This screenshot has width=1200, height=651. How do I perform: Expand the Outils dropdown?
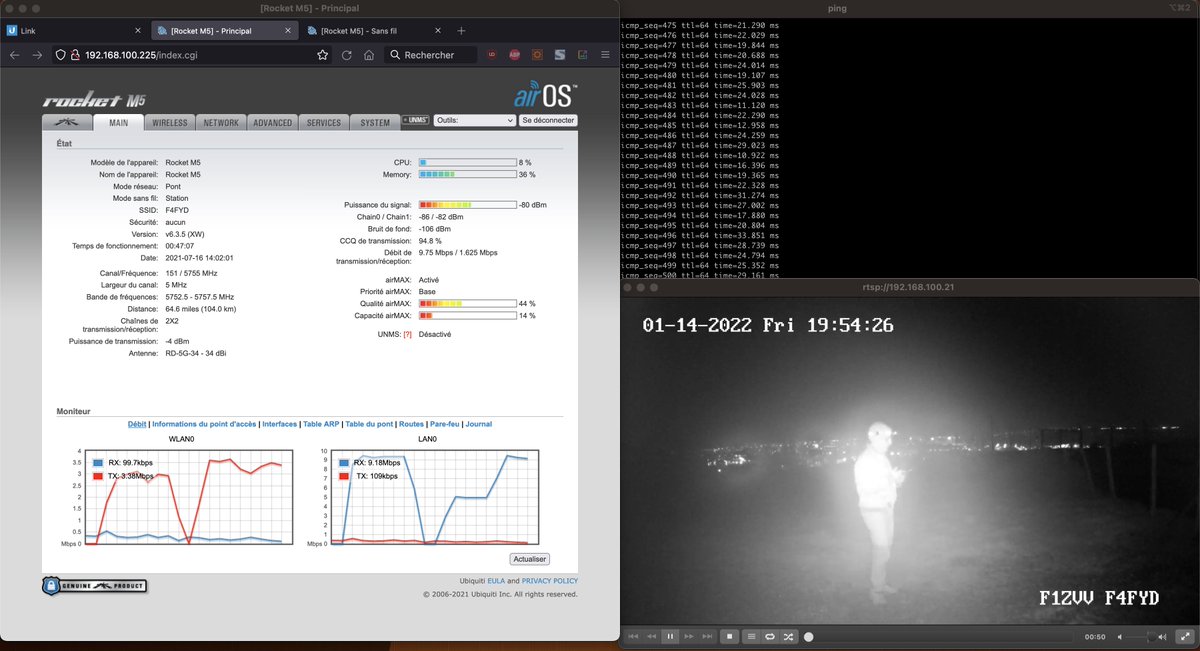click(475, 120)
